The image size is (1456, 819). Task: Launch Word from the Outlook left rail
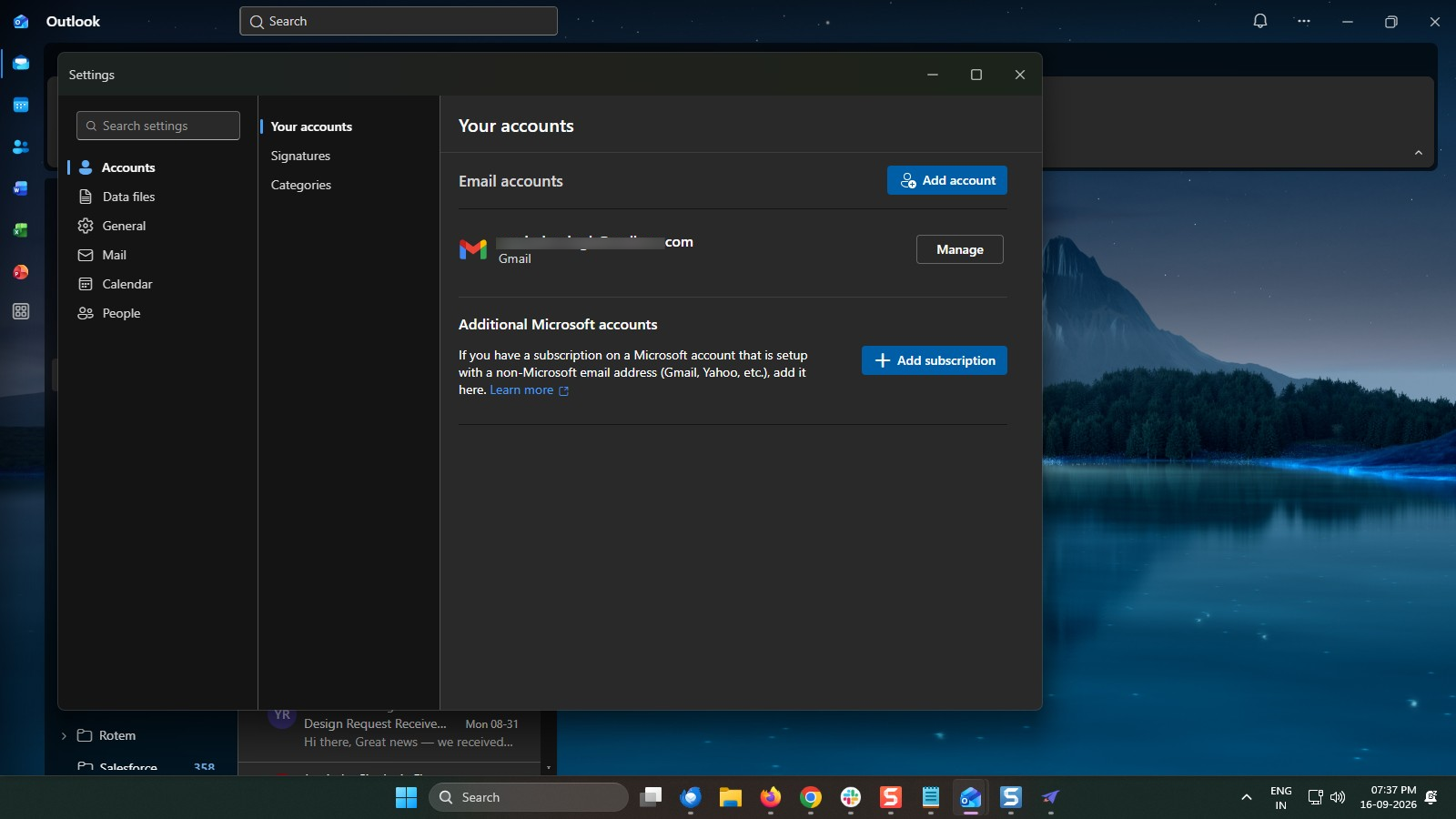pos(21,188)
